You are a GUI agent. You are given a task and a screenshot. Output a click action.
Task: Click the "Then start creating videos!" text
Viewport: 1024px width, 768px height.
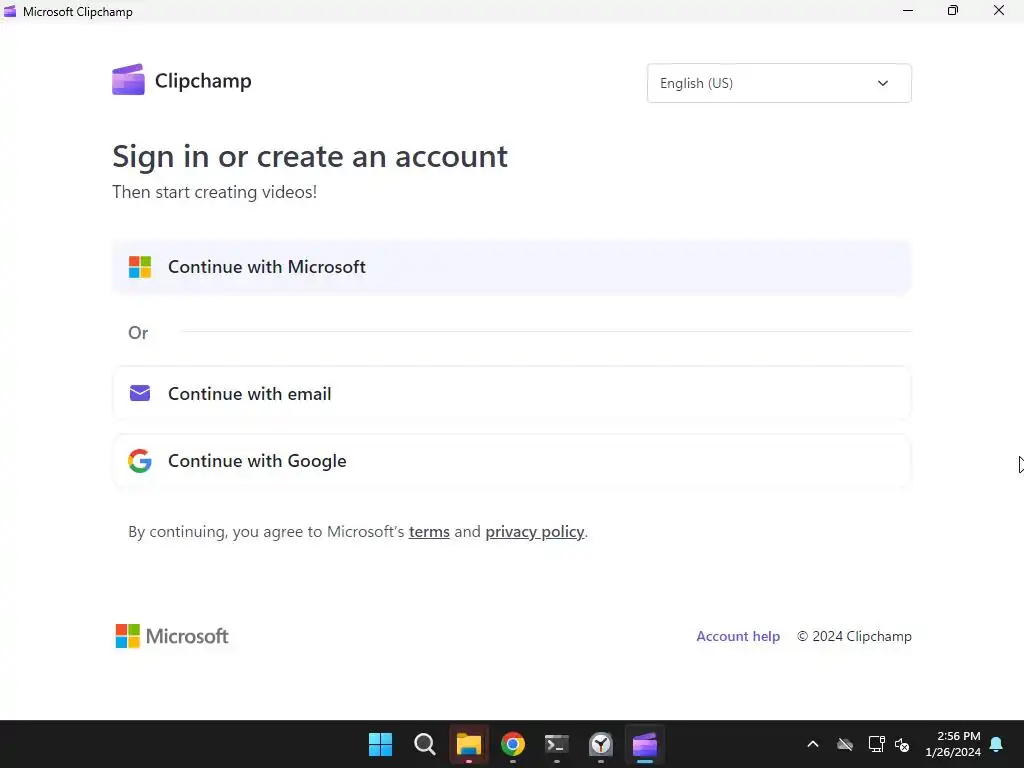(x=214, y=192)
